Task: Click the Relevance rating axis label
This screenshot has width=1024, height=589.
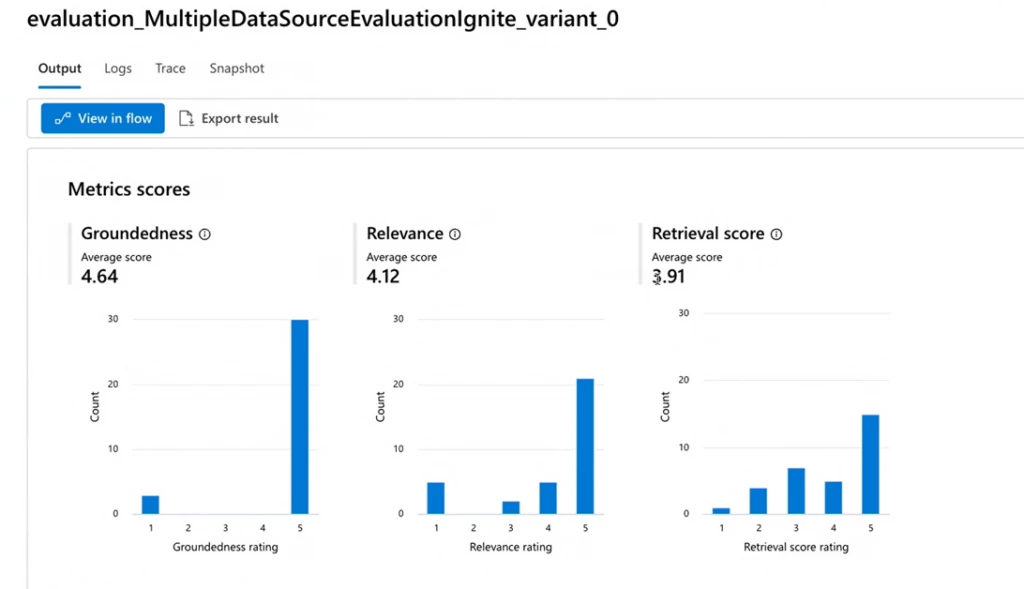Action: 511,547
